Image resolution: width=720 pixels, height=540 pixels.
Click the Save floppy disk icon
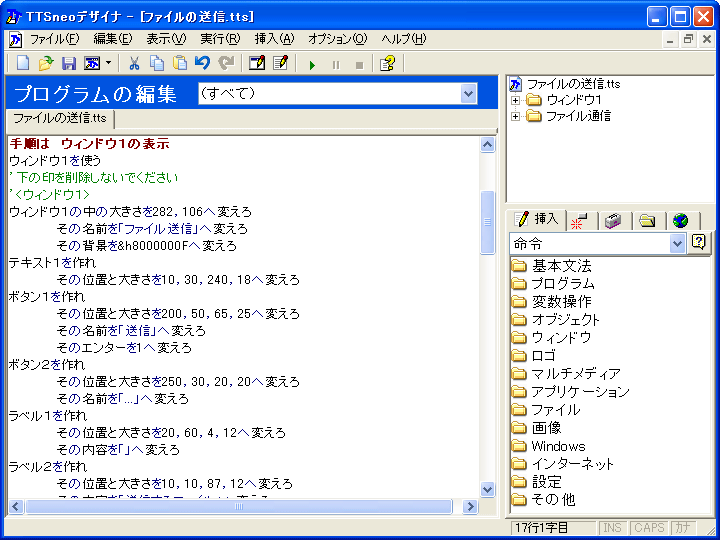(x=68, y=63)
